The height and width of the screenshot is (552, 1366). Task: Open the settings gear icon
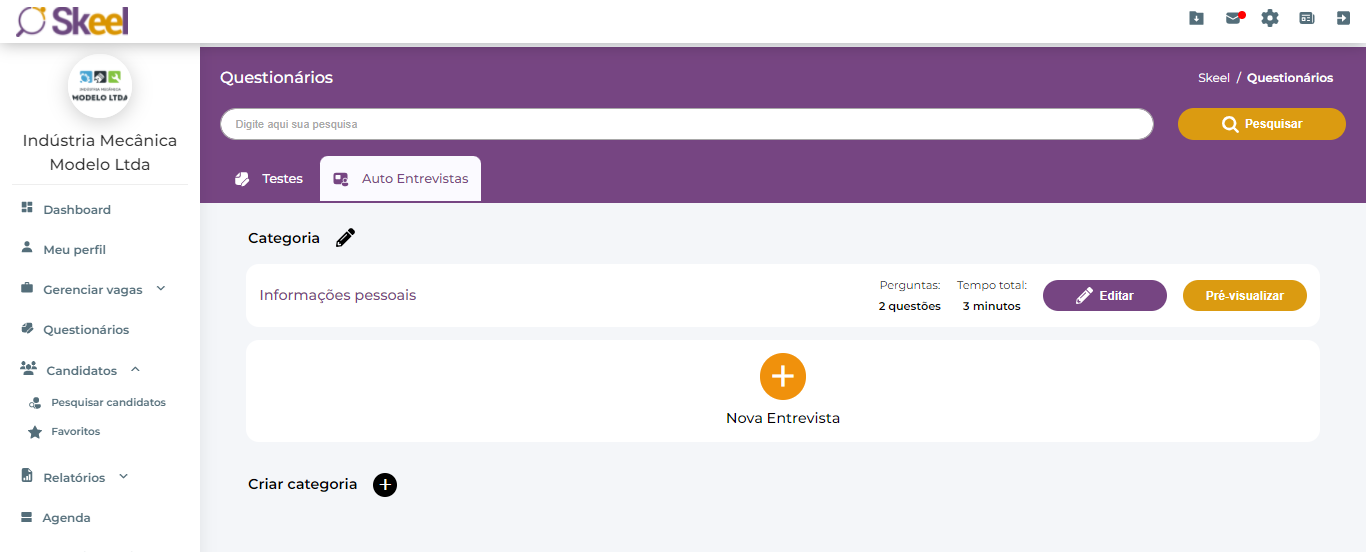pos(1270,18)
